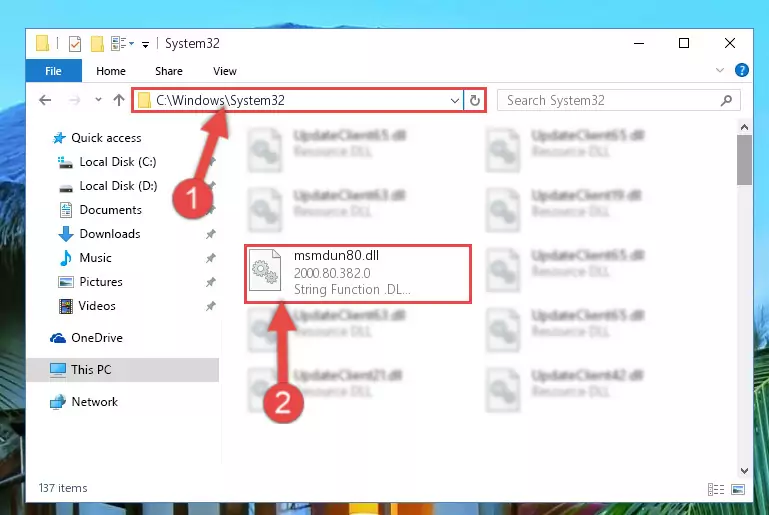Click the Quick access star icon
769x515 pixels.
[x=59, y=138]
